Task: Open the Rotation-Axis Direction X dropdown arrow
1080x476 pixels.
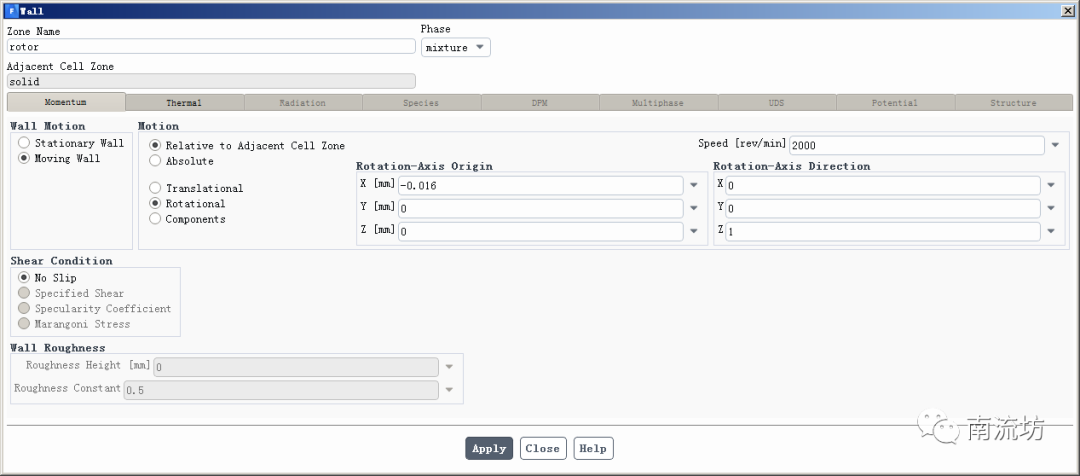Action: click(x=1050, y=185)
